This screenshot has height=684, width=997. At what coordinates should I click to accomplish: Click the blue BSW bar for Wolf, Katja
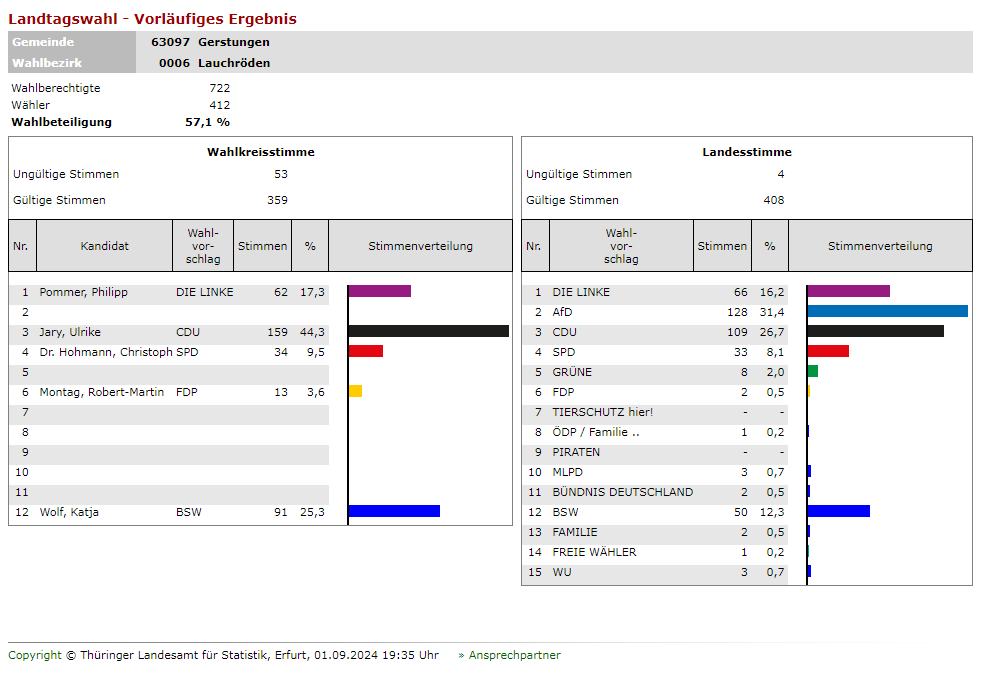394,511
